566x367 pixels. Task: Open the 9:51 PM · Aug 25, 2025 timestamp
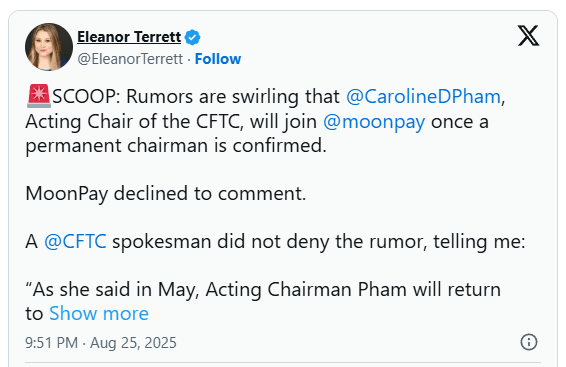click(101, 343)
